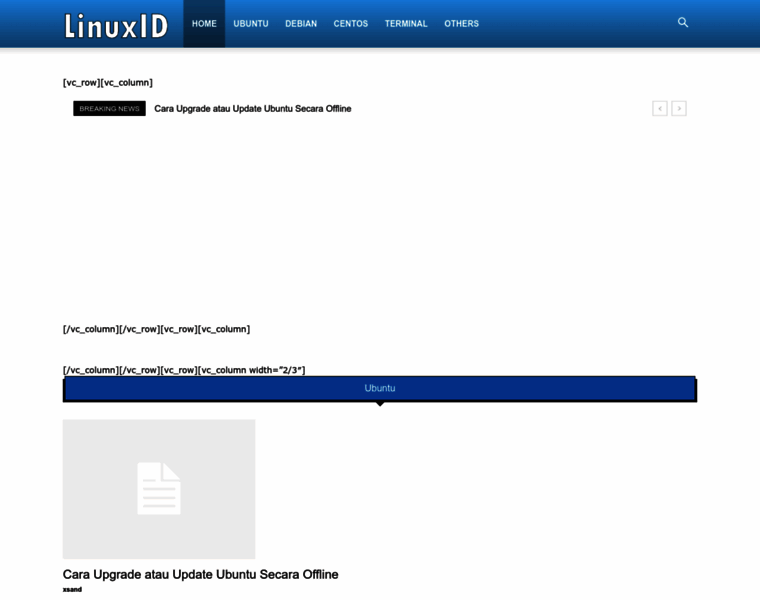Open the Terminal menu item
760x600 pixels.
click(406, 24)
